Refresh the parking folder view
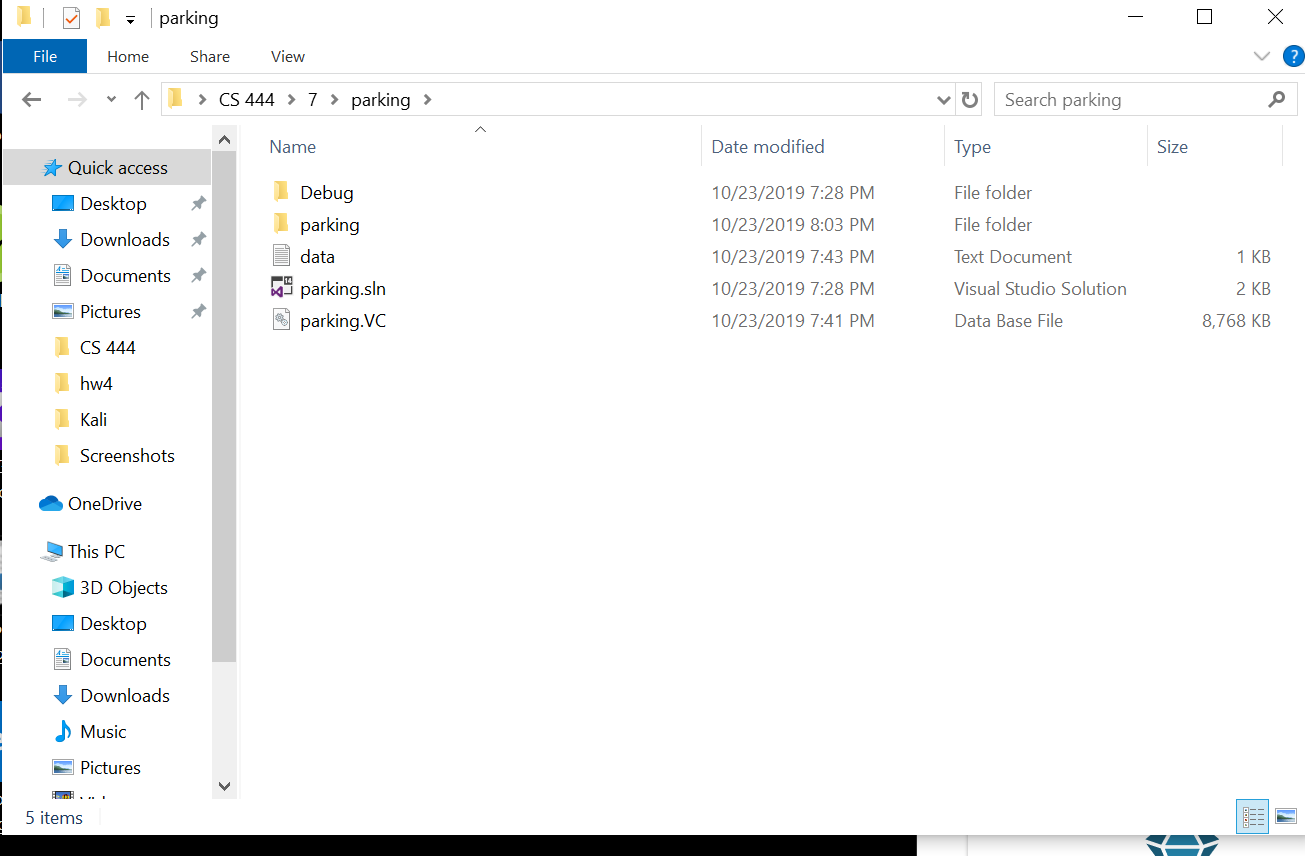Image resolution: width=1305 pixels, height=856 pixels. tap(969, 99)
